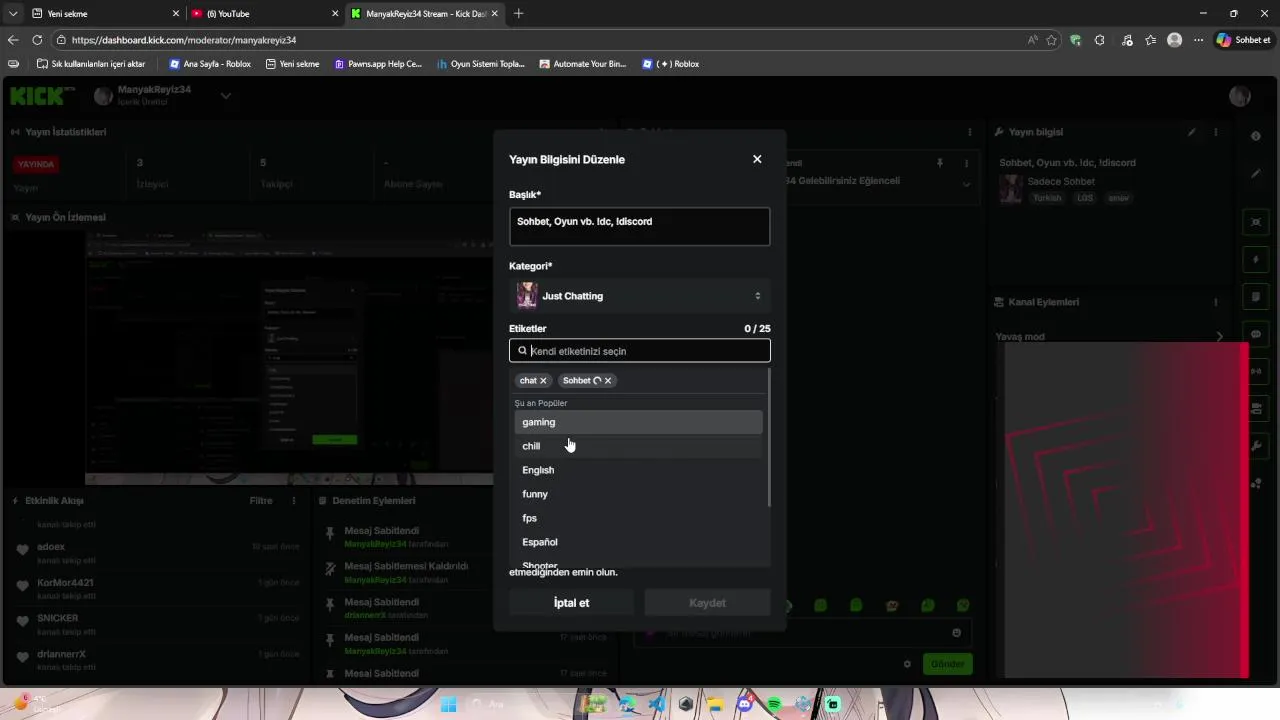Click the Kick logo
This screenshot has height=720, width=1280.
click(42, 96)
